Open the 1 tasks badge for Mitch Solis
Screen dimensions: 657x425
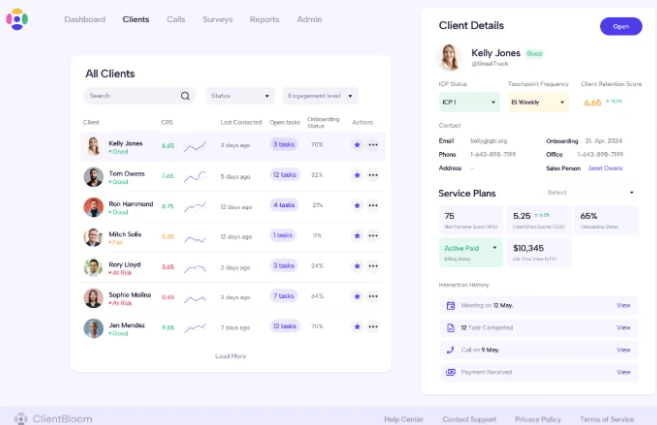point(282,235)
